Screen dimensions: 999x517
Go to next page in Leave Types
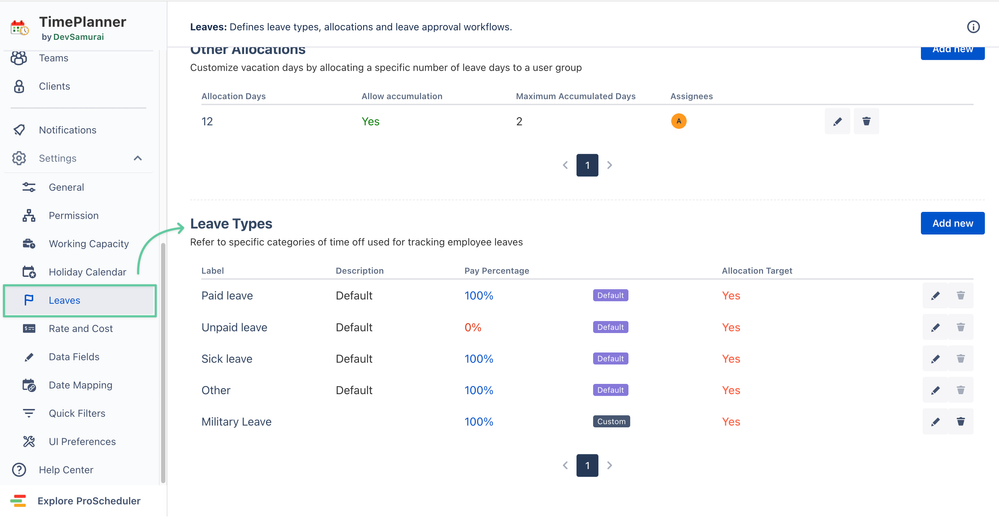click(x=610, y=465)
